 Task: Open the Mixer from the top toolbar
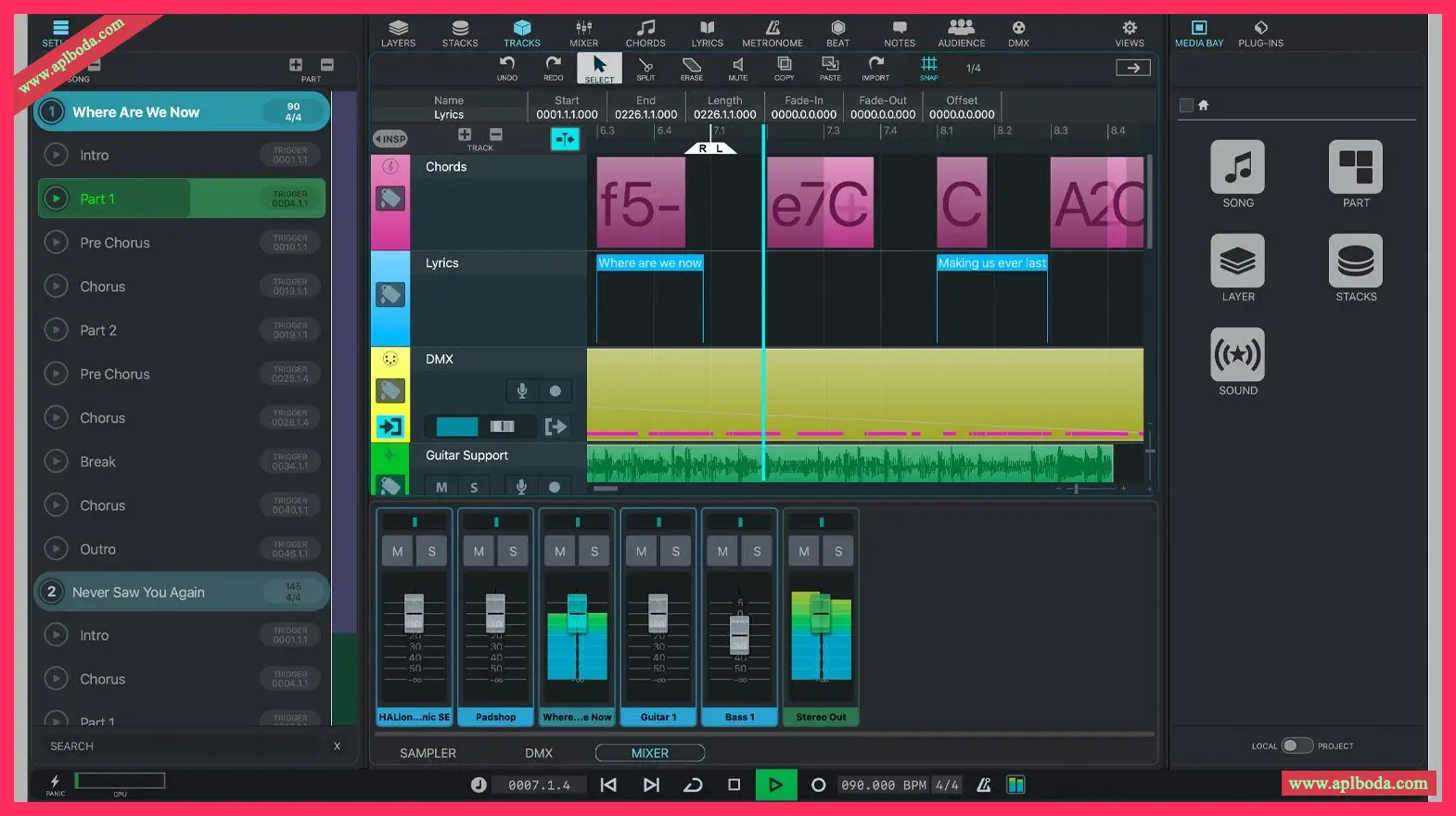pos(584,33)
